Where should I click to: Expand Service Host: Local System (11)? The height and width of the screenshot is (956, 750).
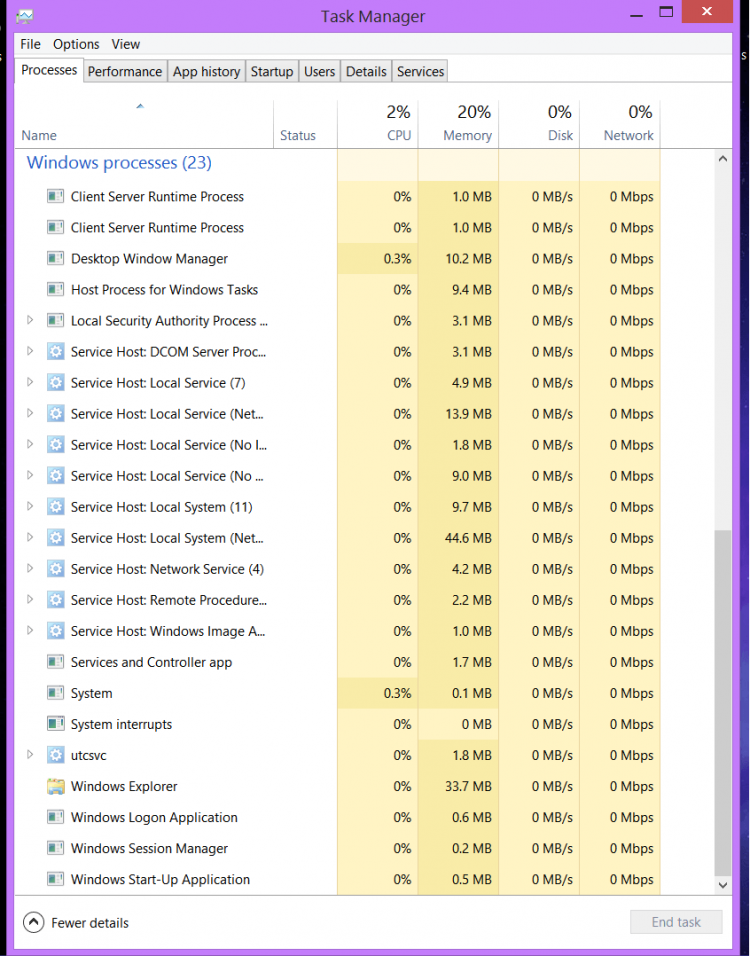pyautogui.click(x=29, y=506)
